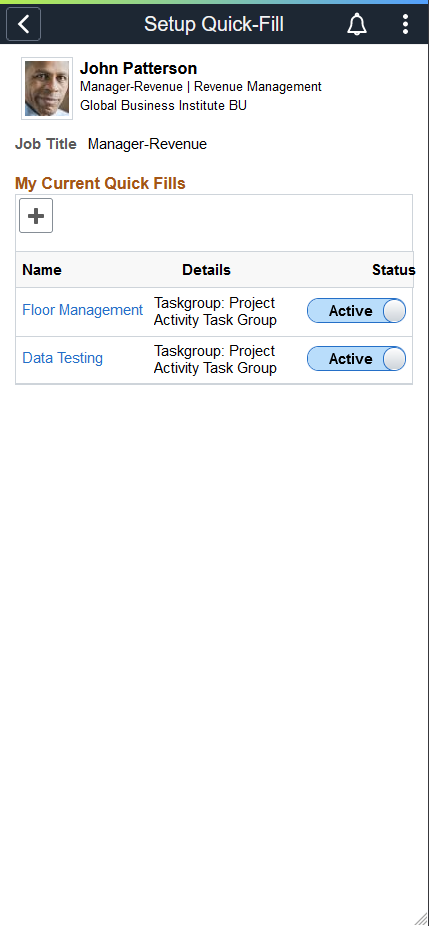Image resolution: width=429 pixels, height=926 pixels.
Task: Click the Global Business Institute BU text
Action: click(164, 106)
